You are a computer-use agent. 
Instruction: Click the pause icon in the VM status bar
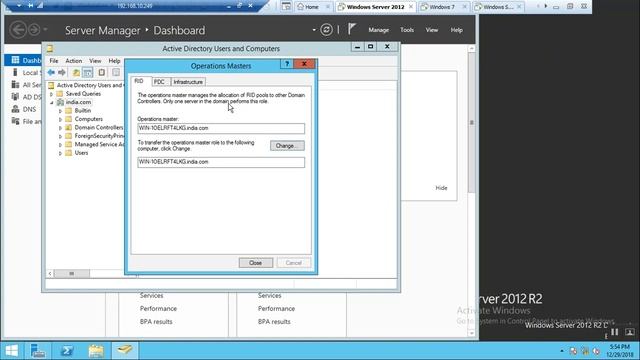tap(615, 332)
